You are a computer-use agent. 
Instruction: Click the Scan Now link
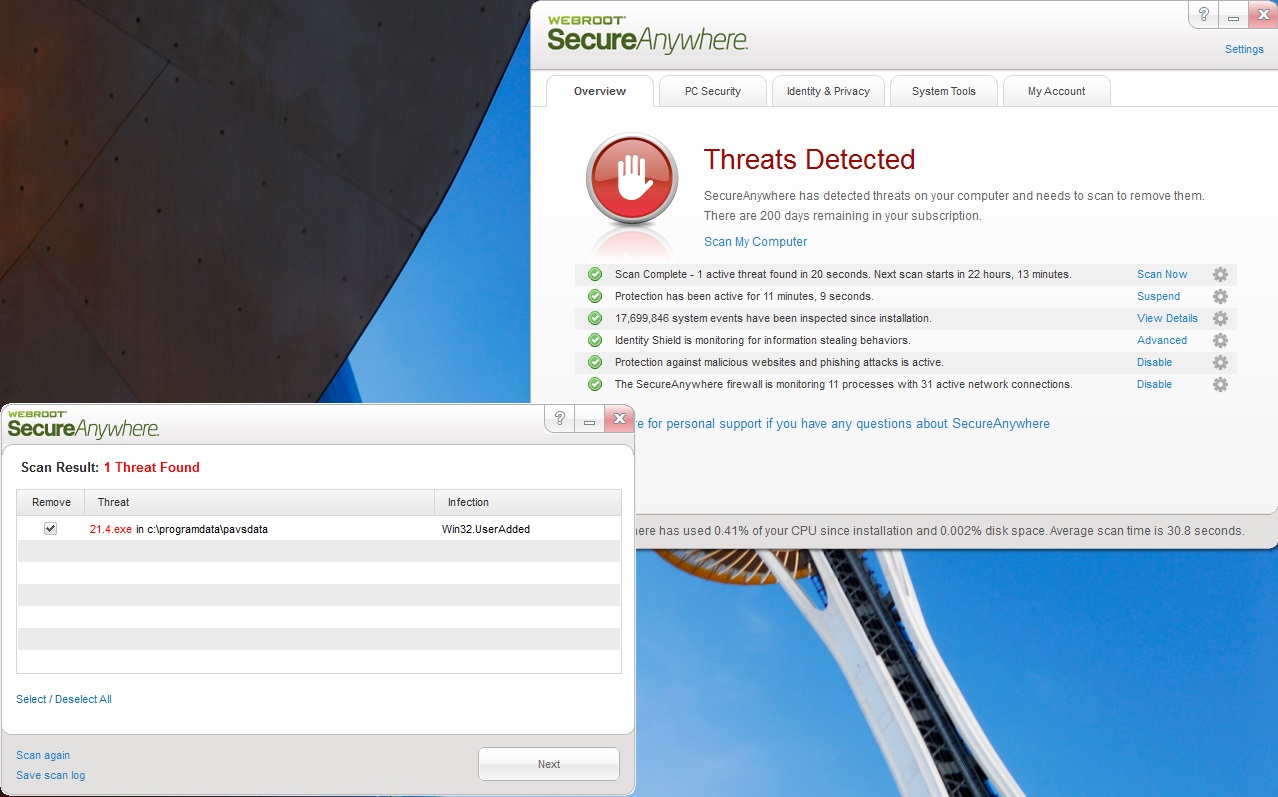pos(1162,274)
